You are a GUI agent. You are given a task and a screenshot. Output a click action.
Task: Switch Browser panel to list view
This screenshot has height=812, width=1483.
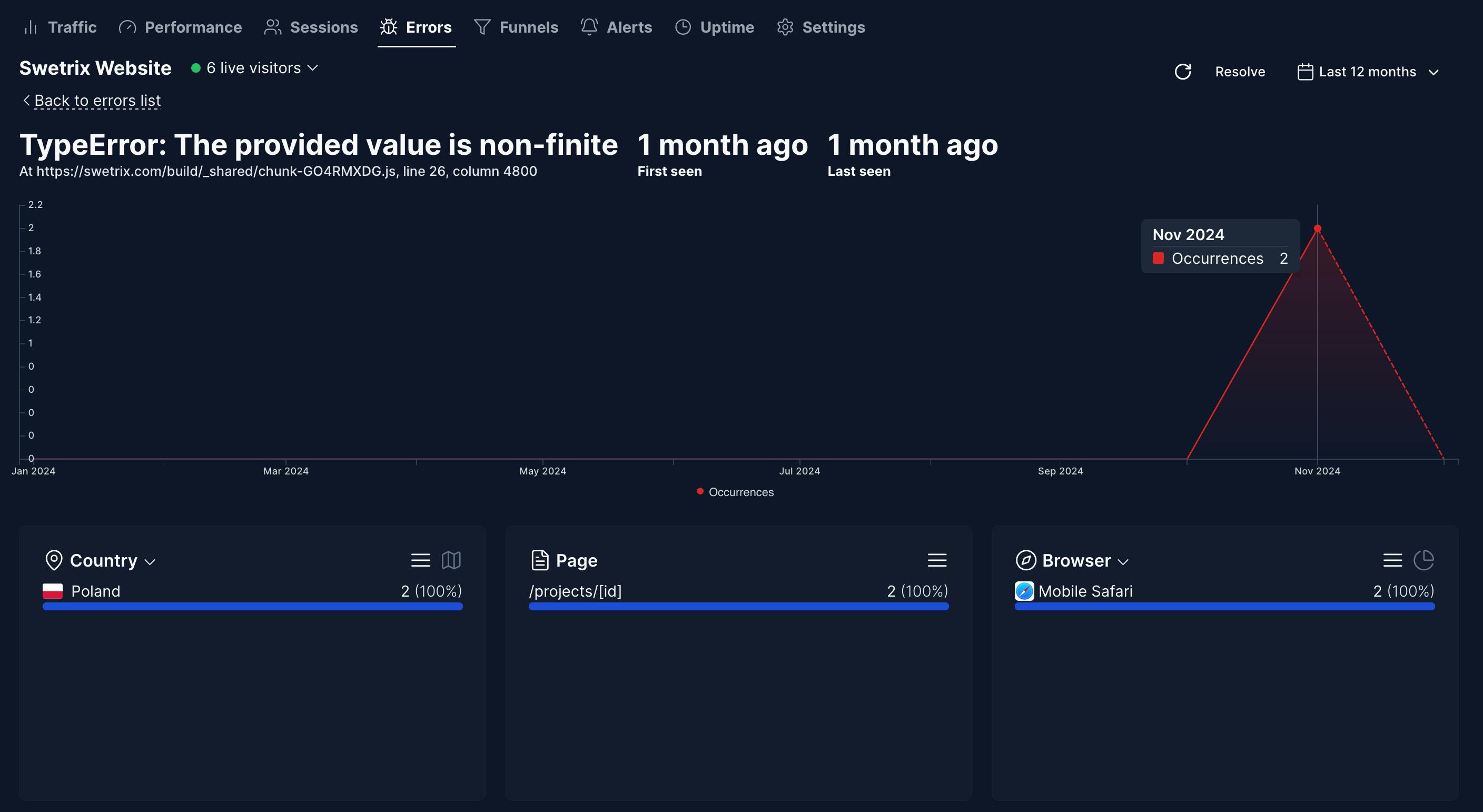point(1392,560)
